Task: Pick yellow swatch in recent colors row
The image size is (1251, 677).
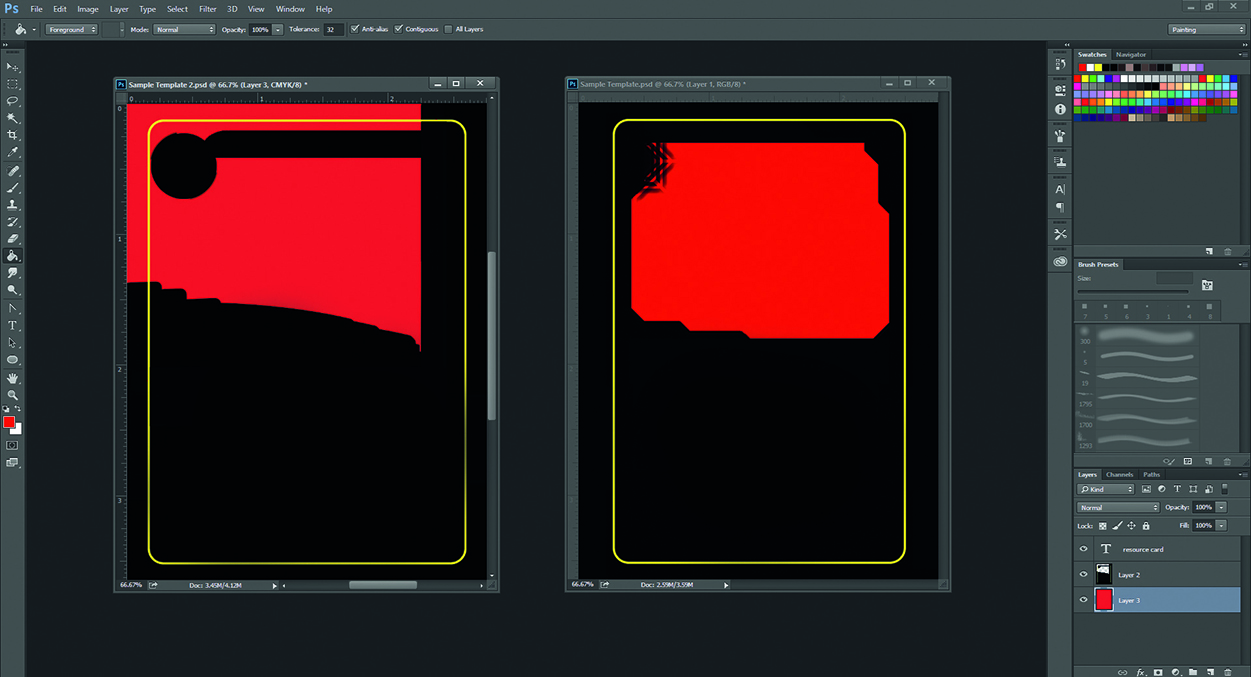Action: coord(1100,67)
